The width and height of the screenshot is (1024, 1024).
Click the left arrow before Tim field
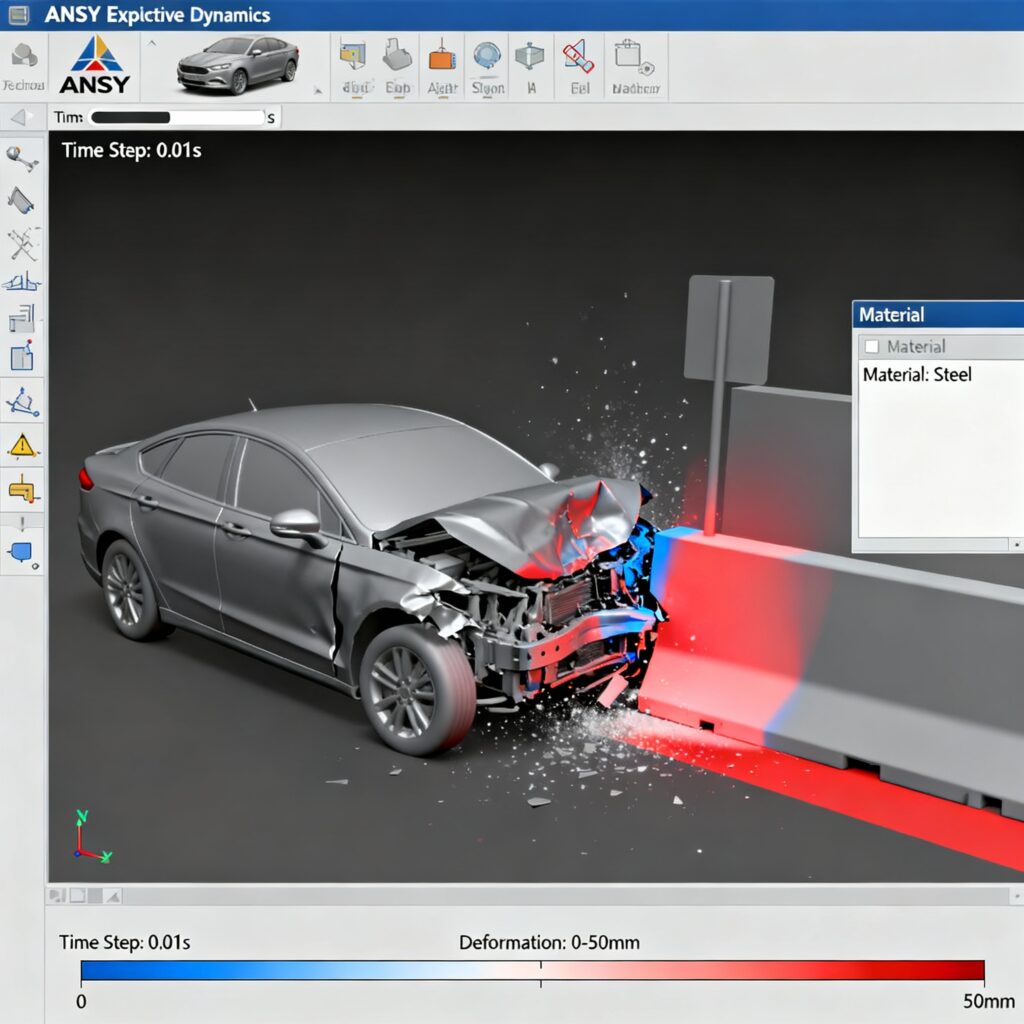[19, 118]
